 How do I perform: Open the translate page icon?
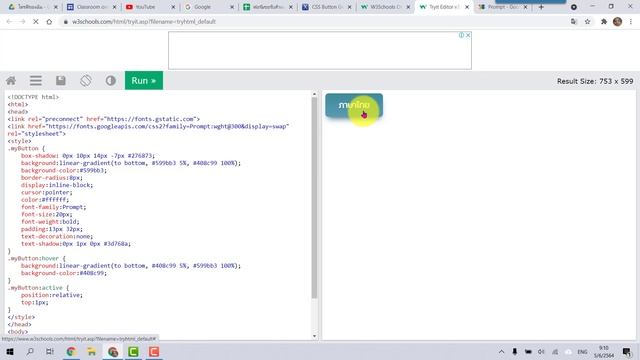pos(574,22)
